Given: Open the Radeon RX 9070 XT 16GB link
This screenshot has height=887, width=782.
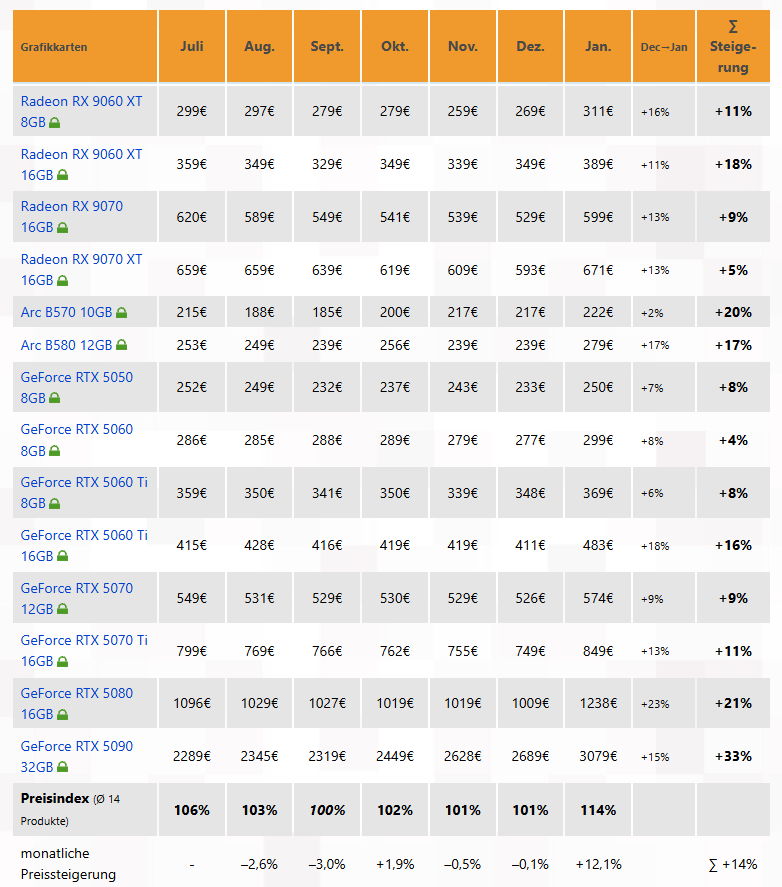Looking at the screenshot, I should tap(81, 259).
